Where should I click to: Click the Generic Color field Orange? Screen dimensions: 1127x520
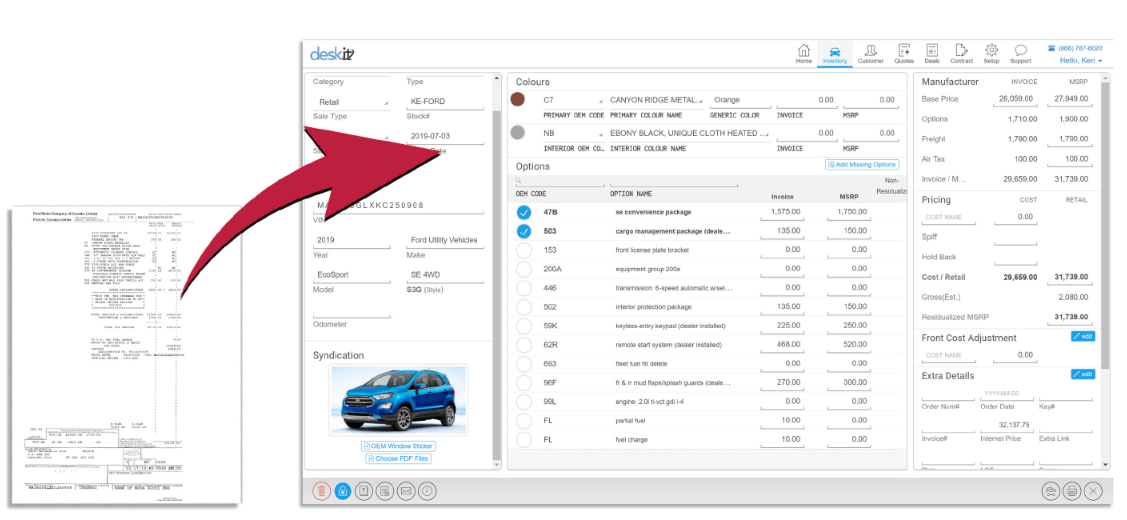(x=738, y=100)
